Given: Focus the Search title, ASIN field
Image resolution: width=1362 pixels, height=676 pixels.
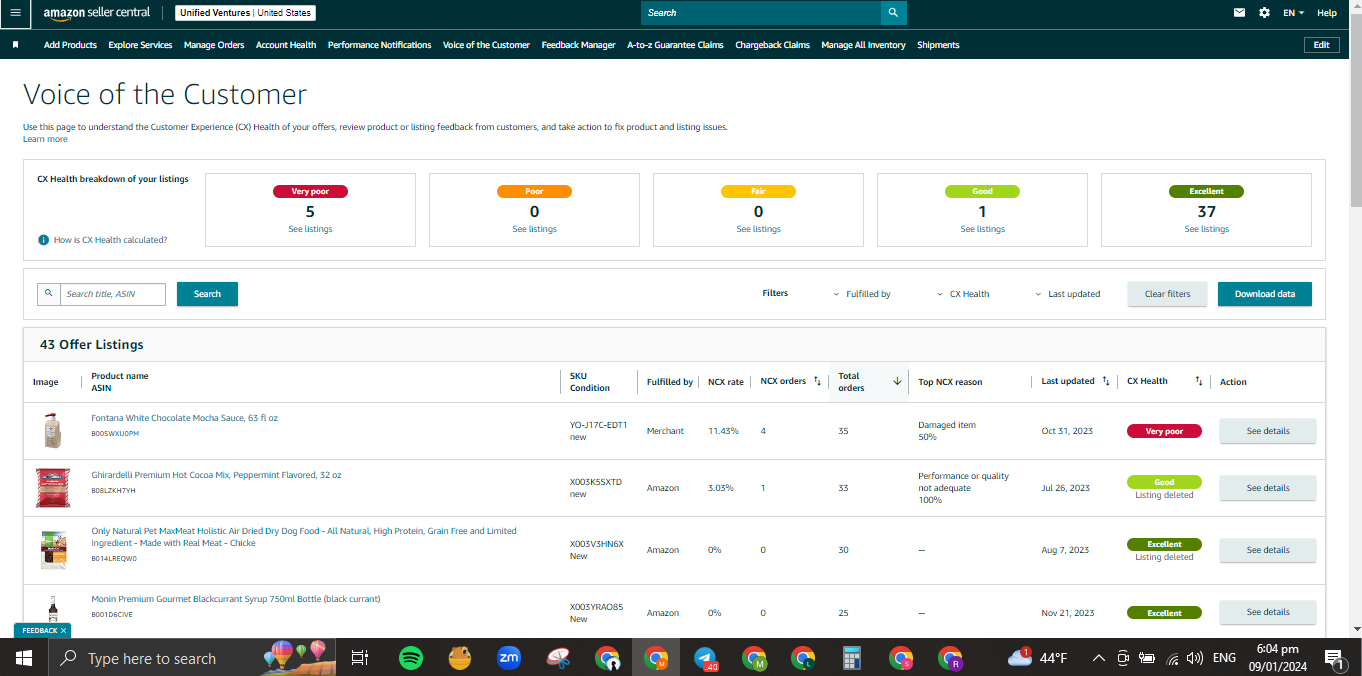Looking at the screenshot, I should pos(112,294).
